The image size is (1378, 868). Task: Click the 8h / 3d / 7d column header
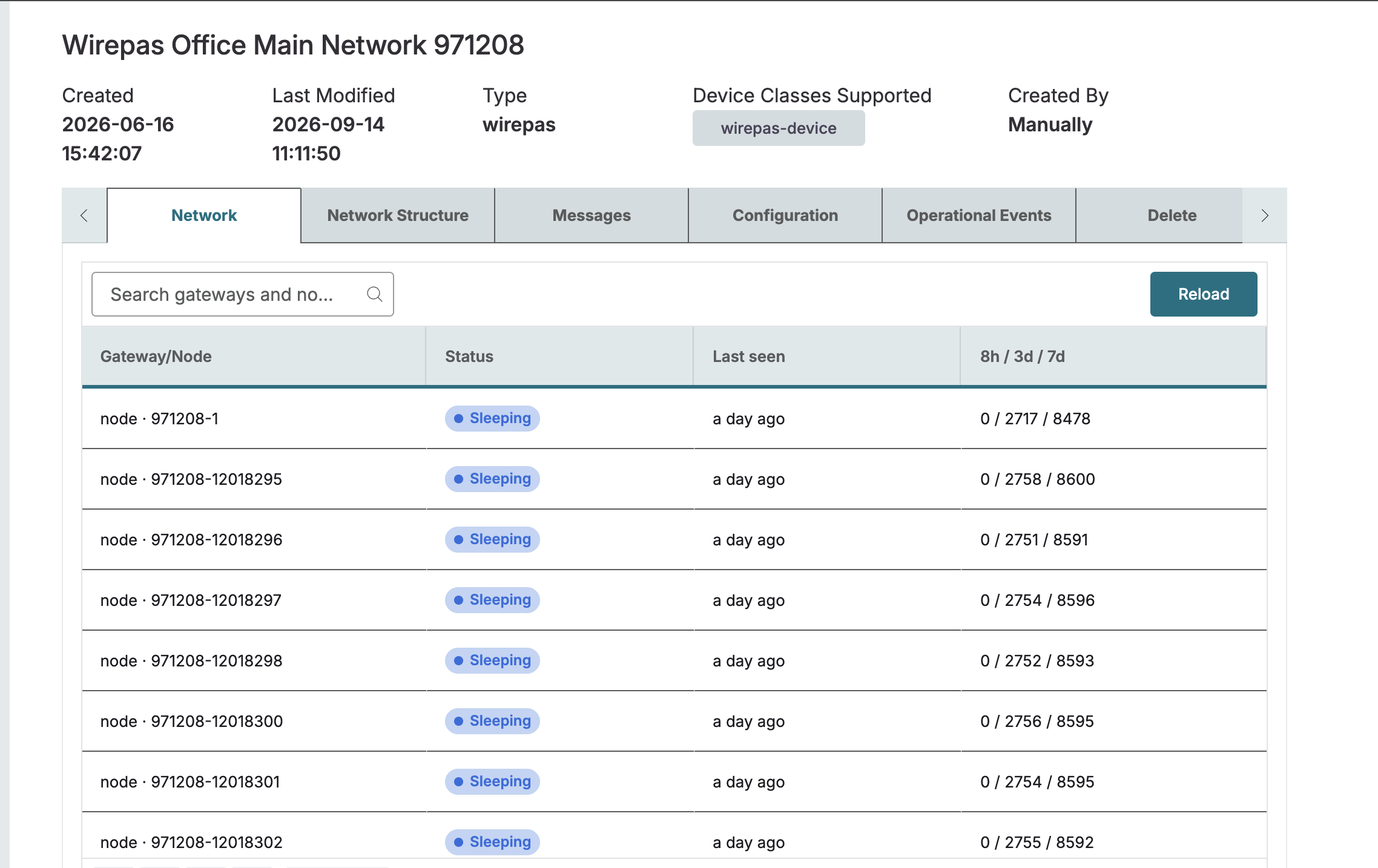click(1113, 357)
